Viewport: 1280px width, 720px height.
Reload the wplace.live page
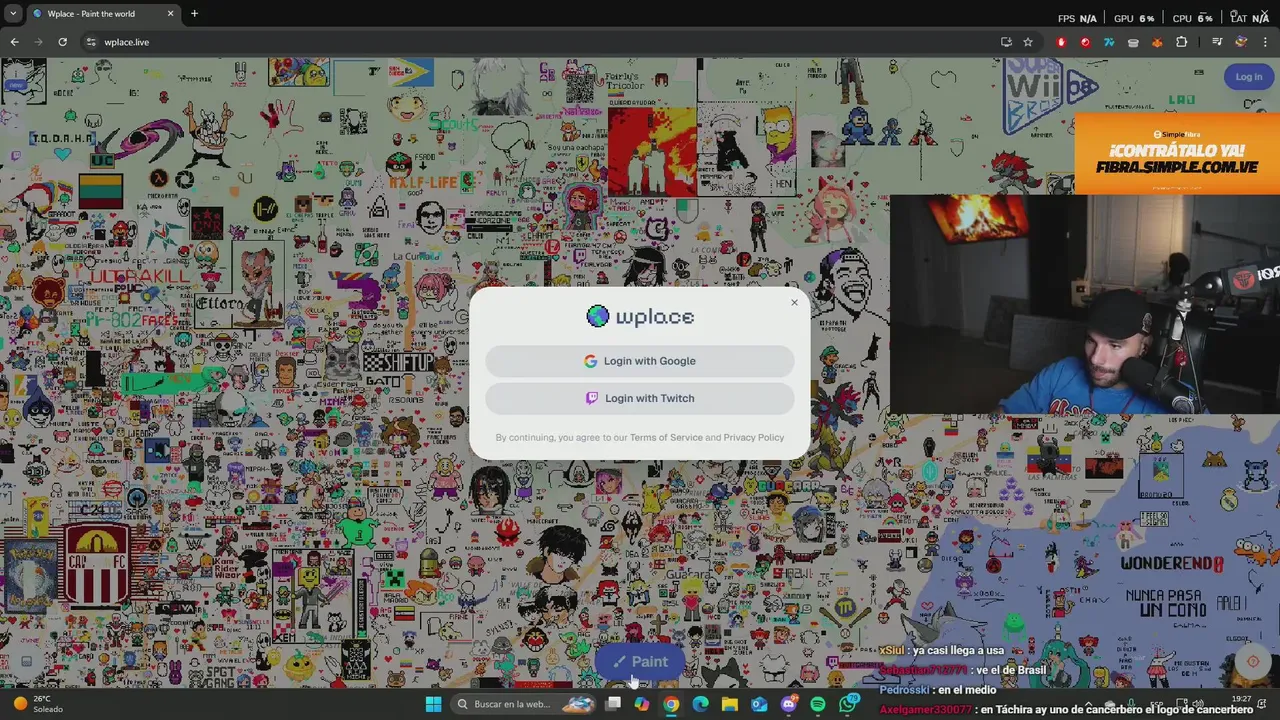point(62,42)
